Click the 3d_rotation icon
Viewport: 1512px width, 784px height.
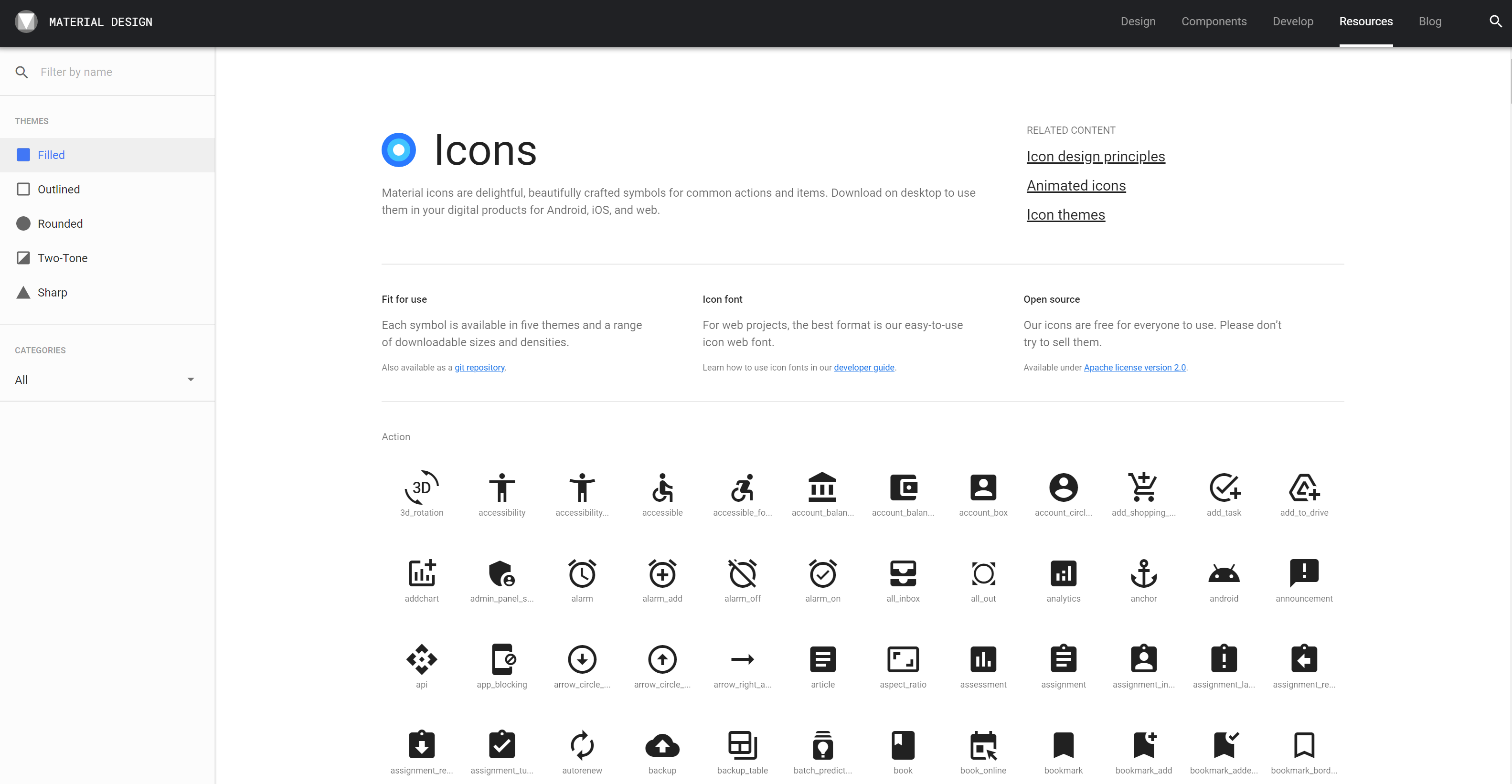pos(421,487)
